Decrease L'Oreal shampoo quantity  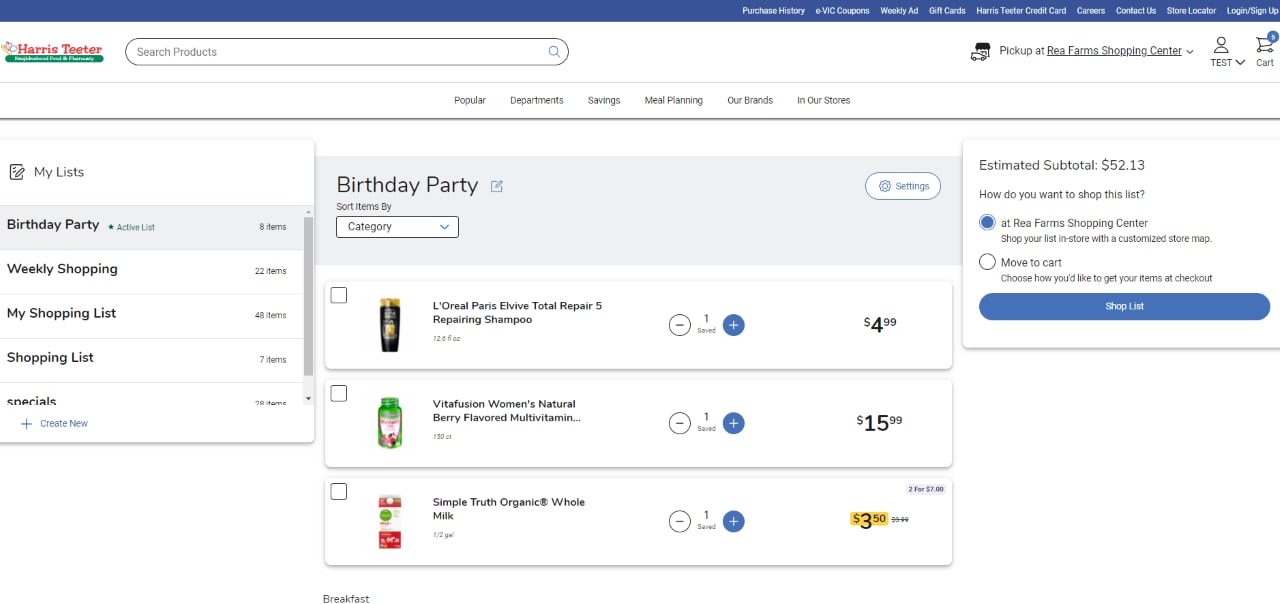[x=680, y=325]
